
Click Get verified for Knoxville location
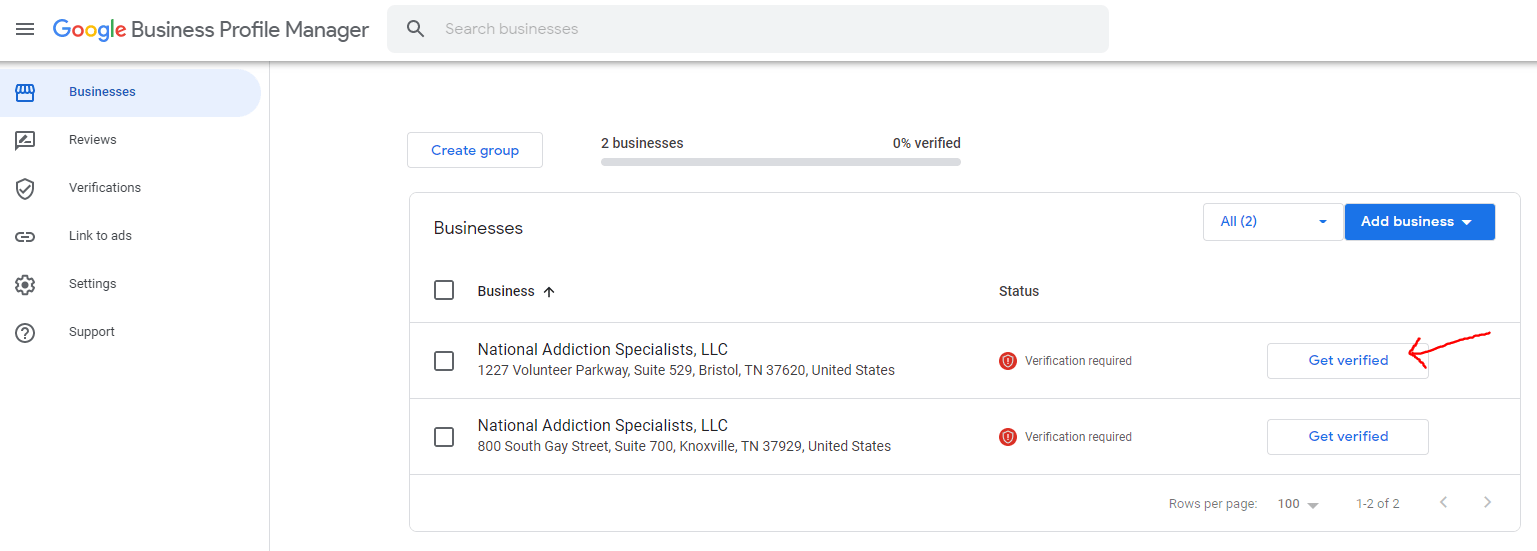tap(1347, 437)
